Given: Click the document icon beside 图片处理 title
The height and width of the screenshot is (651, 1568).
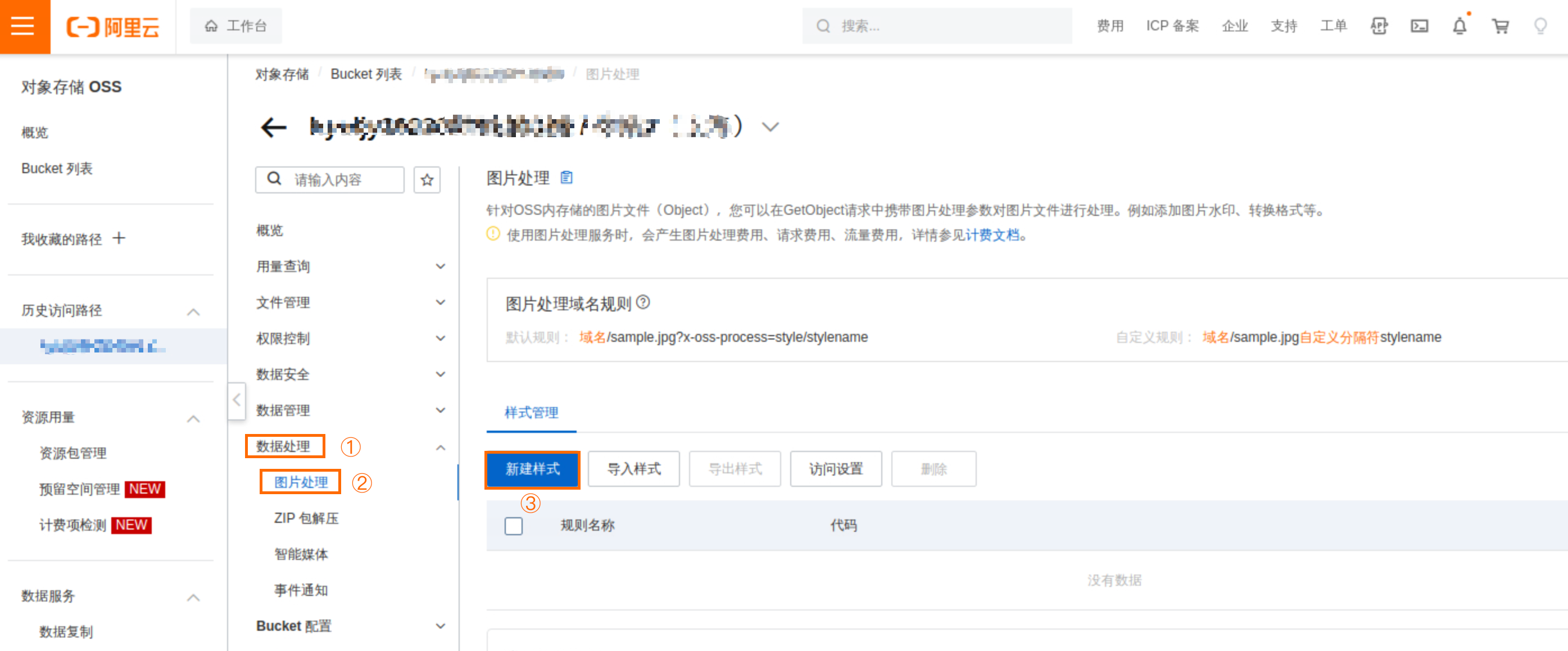Looking at the screenshot, I should pyautogui.click(x=566, y=177).
